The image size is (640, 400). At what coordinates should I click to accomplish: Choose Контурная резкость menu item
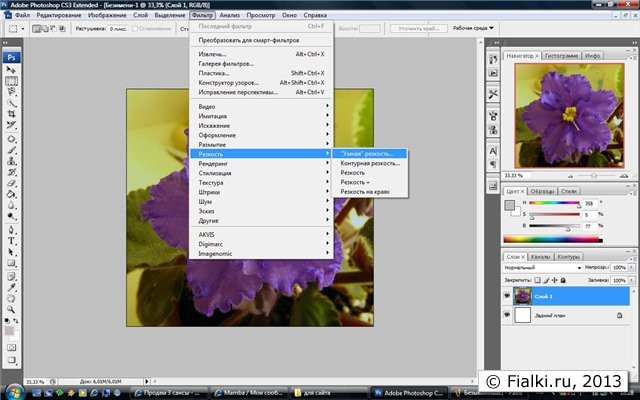coord(370,163)
